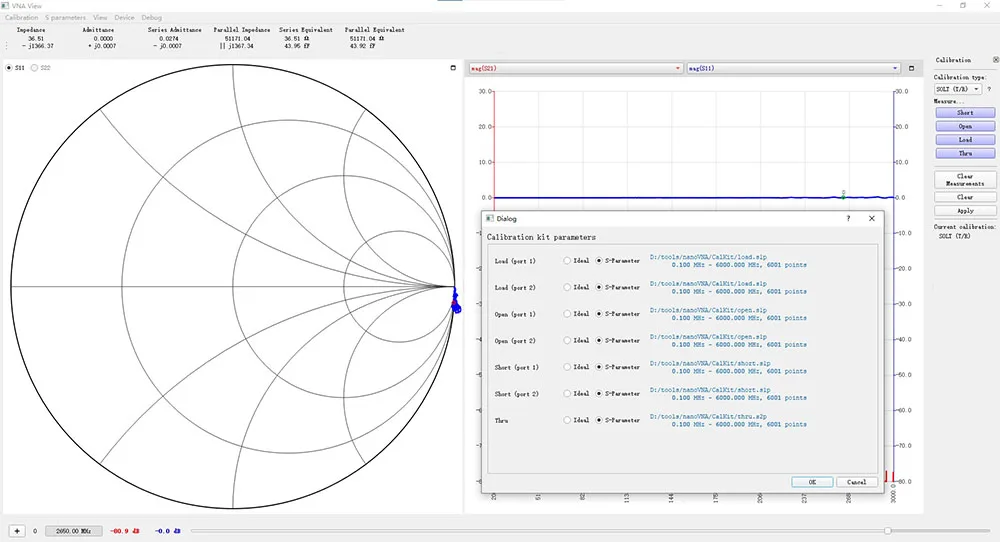
Task: Open the Calibration menu
Action: pyautogui.click(x=22, y=18)
